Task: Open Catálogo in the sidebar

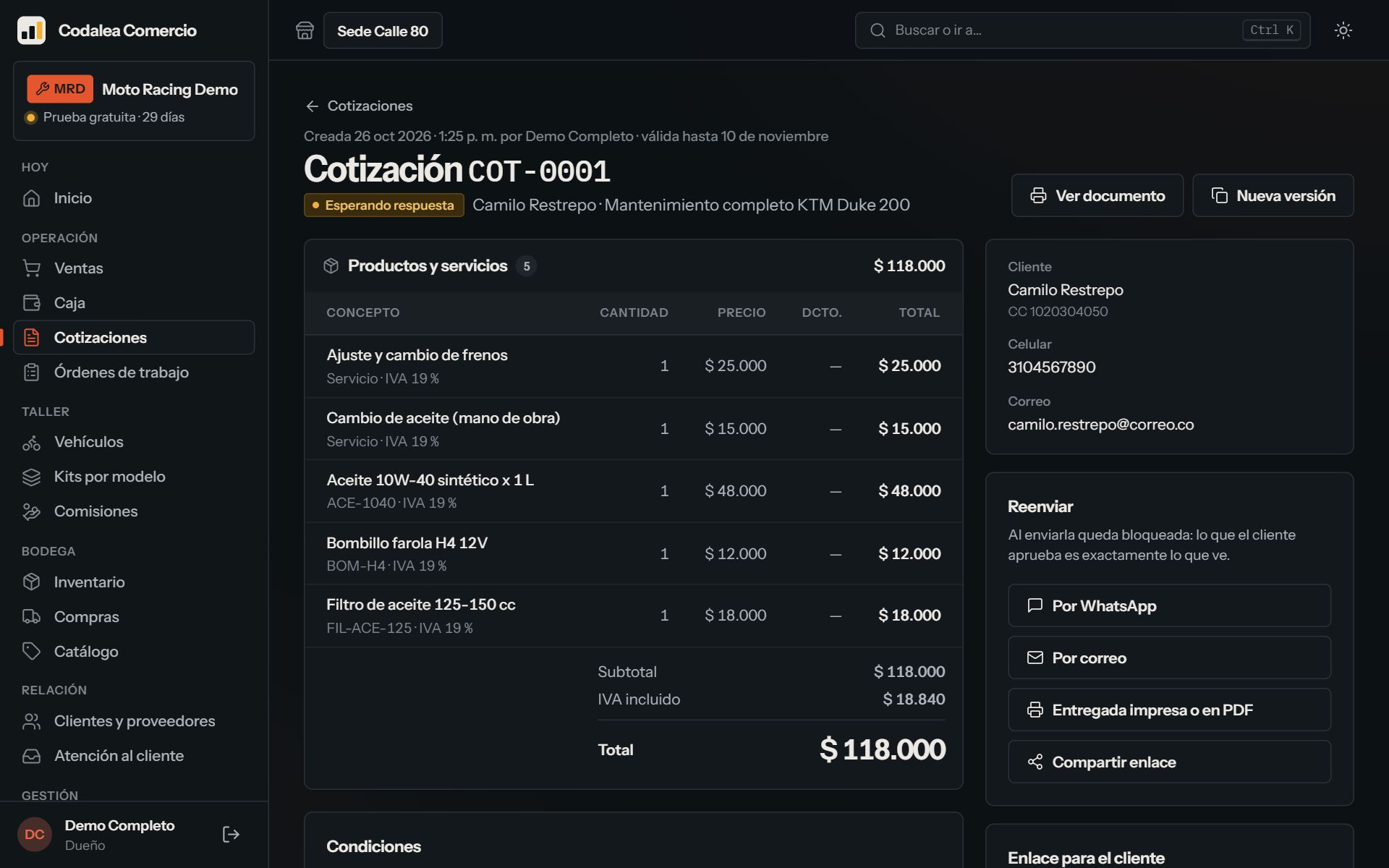Action: pos(134,652)
